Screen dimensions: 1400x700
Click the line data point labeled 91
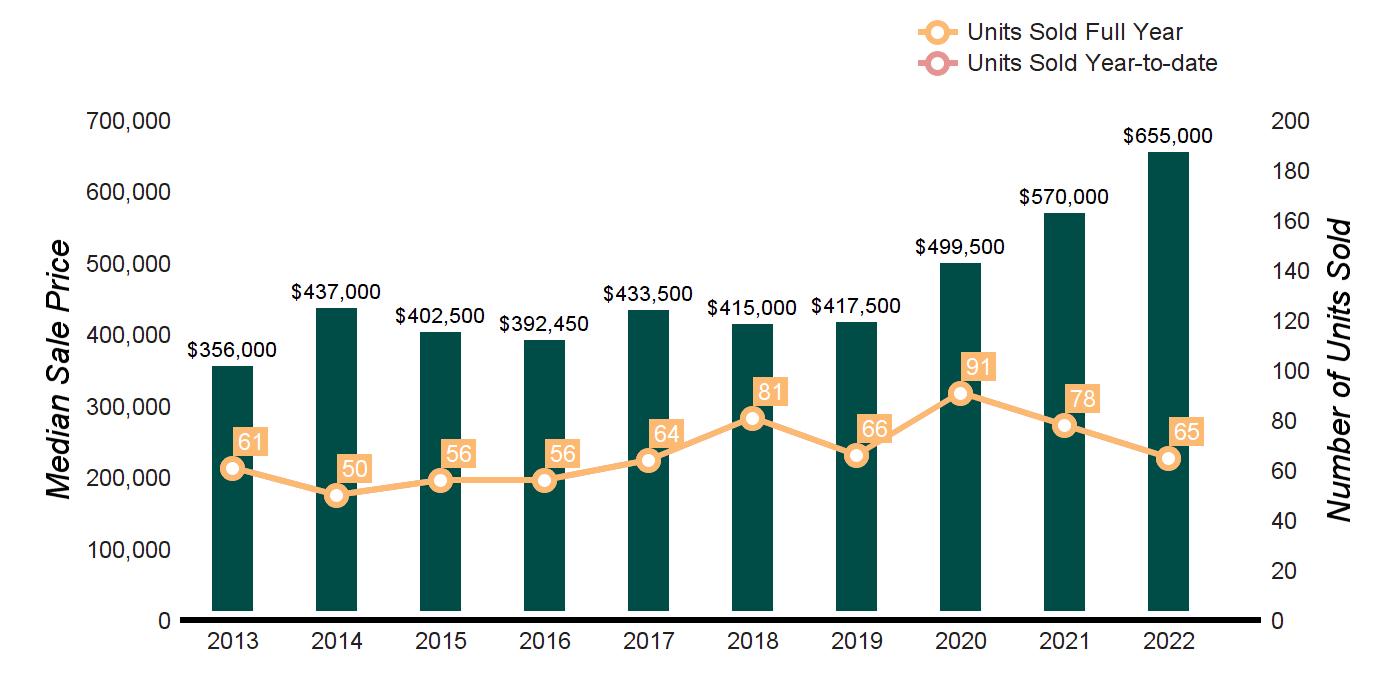[960, 393]
